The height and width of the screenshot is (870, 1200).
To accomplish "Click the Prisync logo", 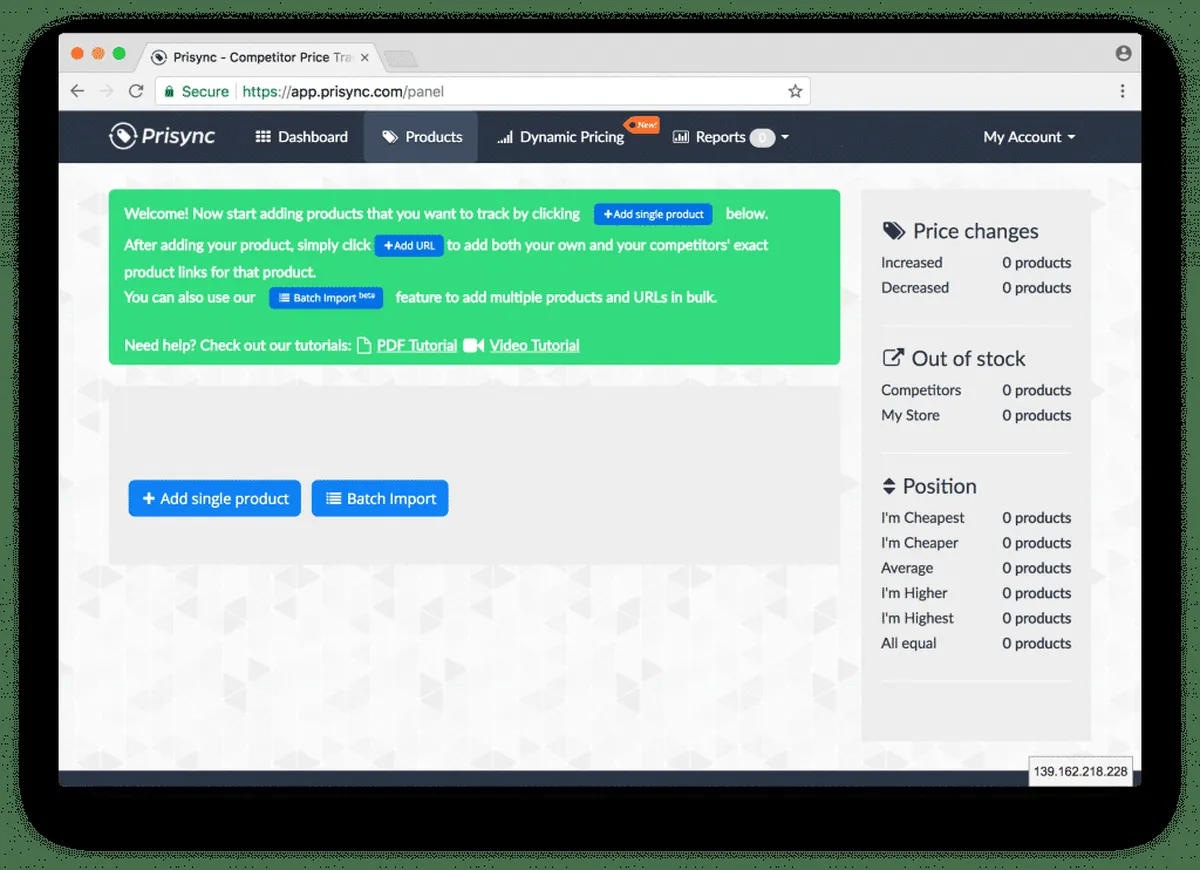I will [162, 136].
